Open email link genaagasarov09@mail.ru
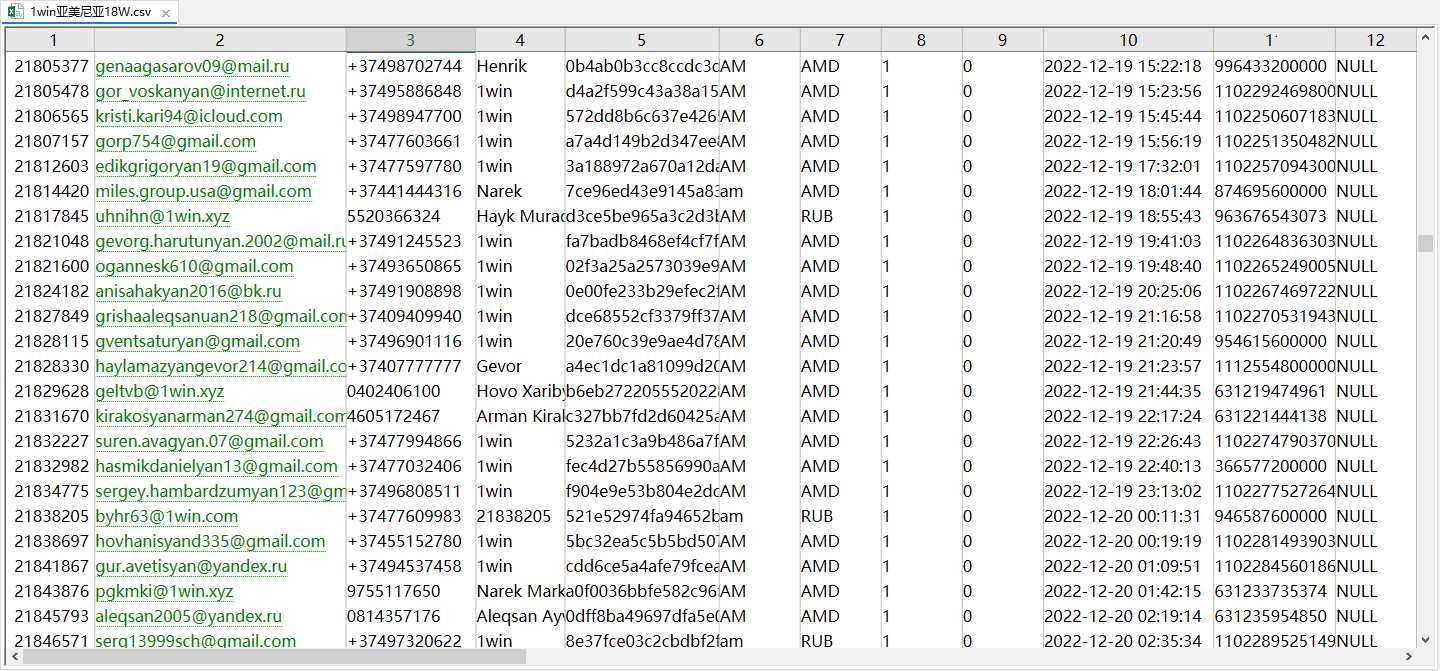Screen dimensions: 1440x671 (192, 66)
